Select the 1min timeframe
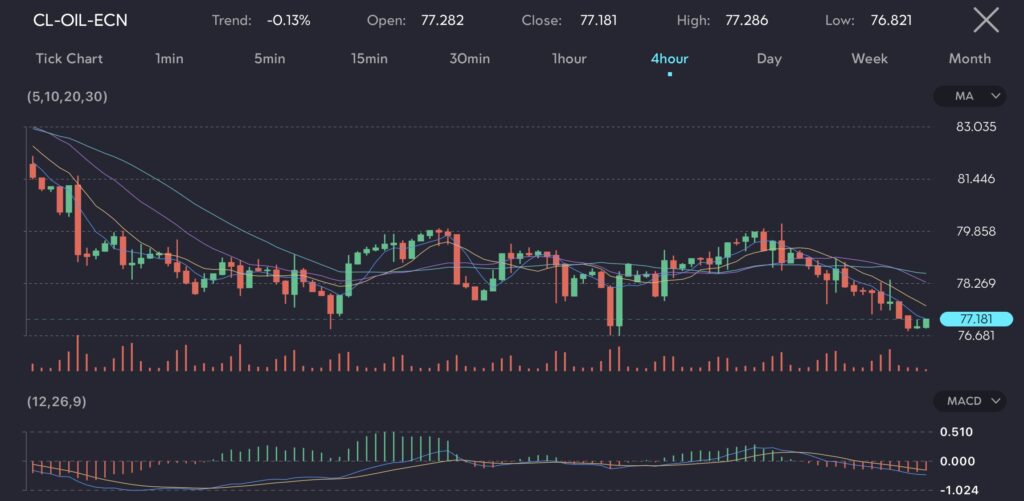The image size is (1024, 501). 169,59
